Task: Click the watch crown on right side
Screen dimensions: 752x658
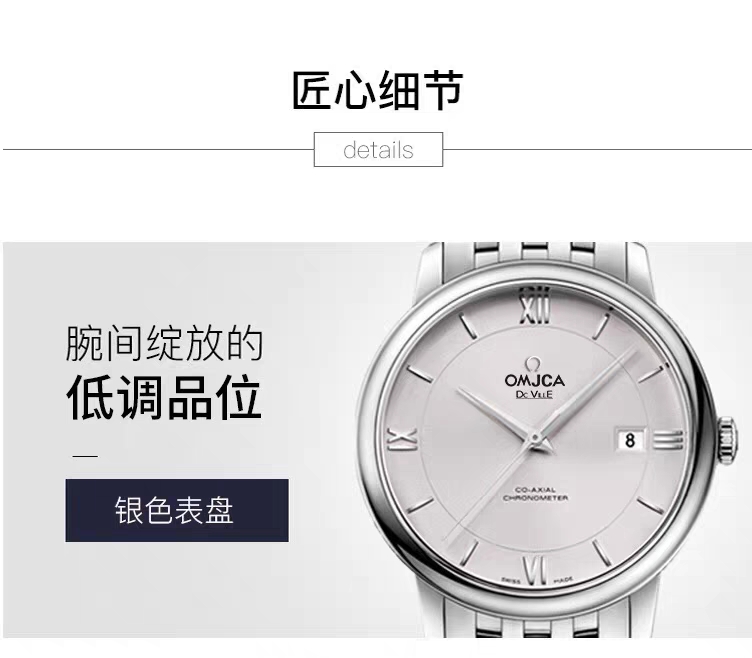Action: click(728, 440)
